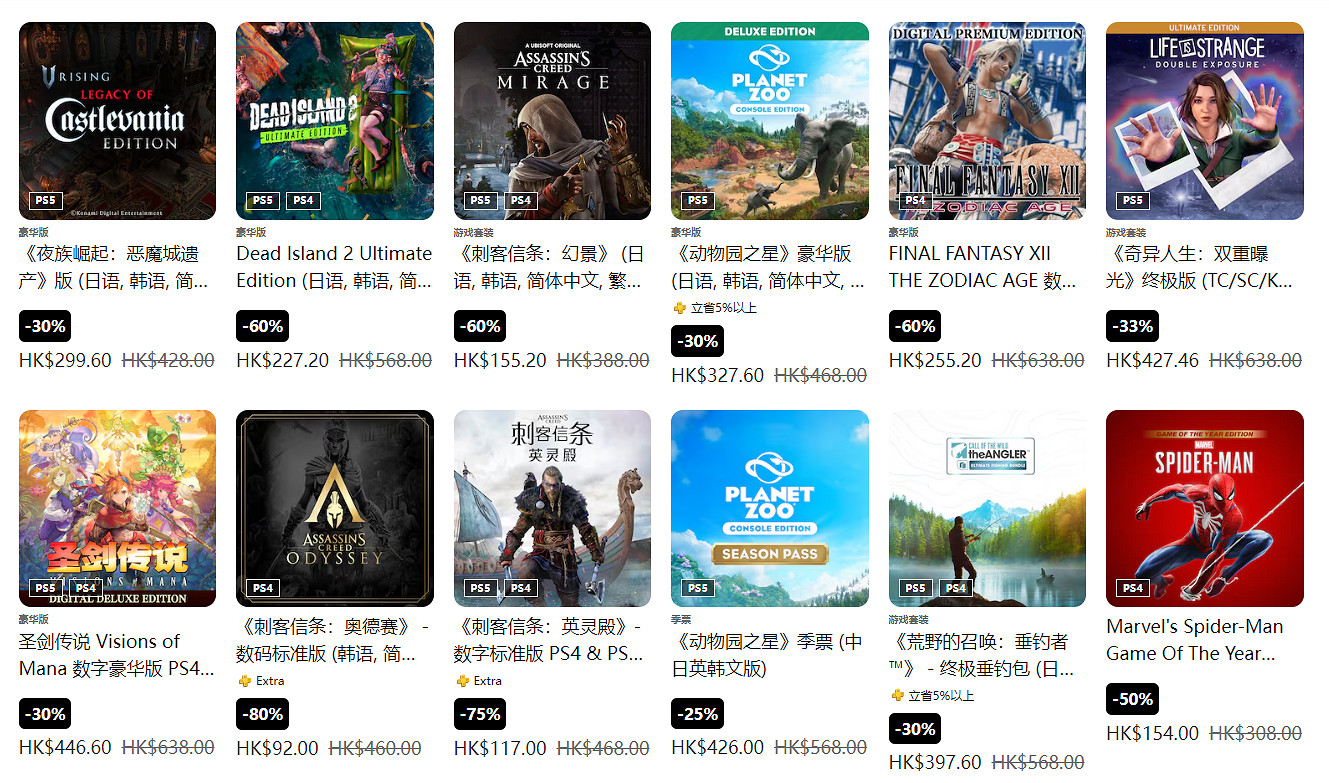Click the -75% discount badge for Valhalla
The width and height of the screenshot is (1329, 783).
coord(480,714)
